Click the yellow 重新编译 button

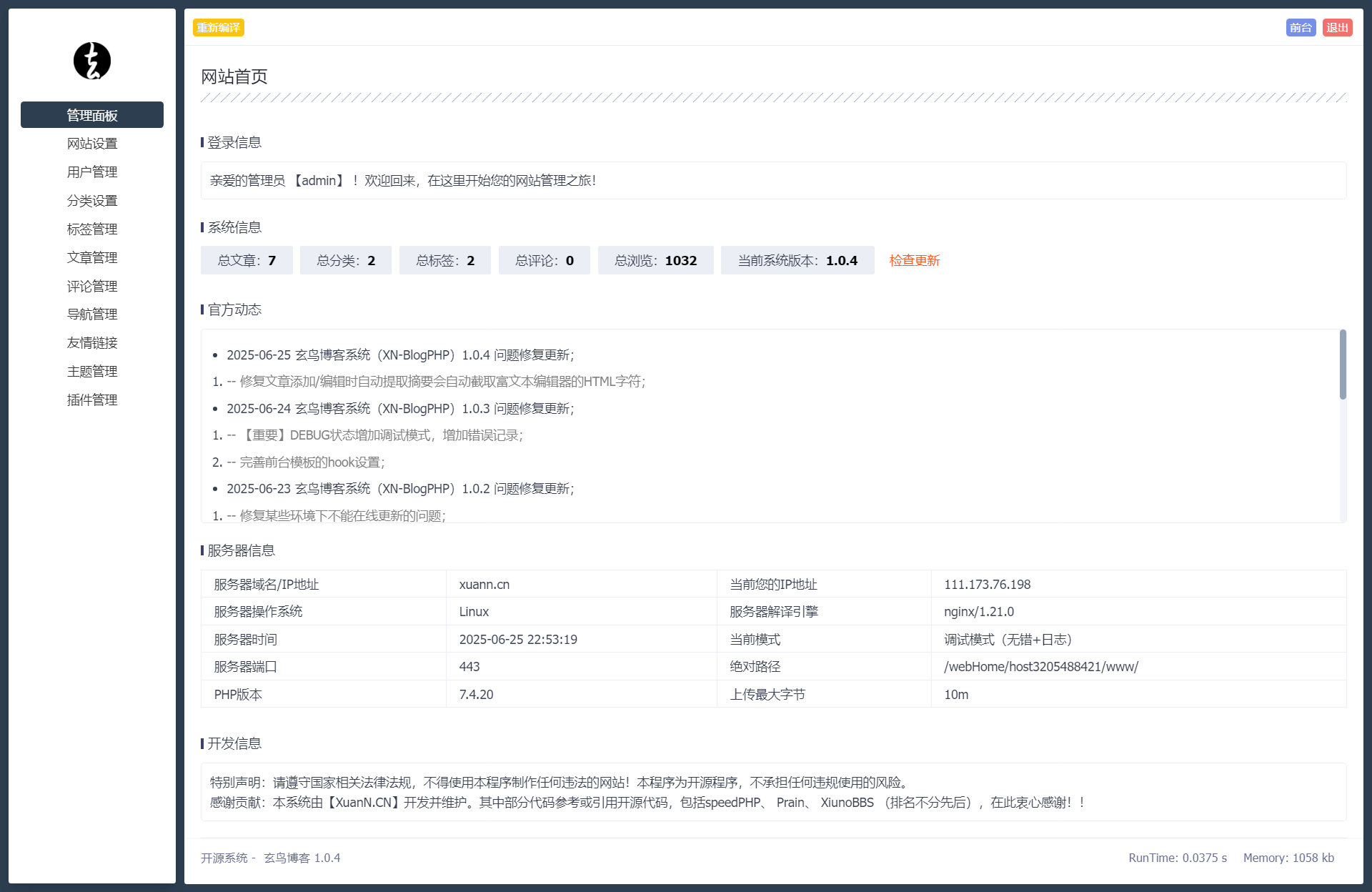tap(219, 27)
